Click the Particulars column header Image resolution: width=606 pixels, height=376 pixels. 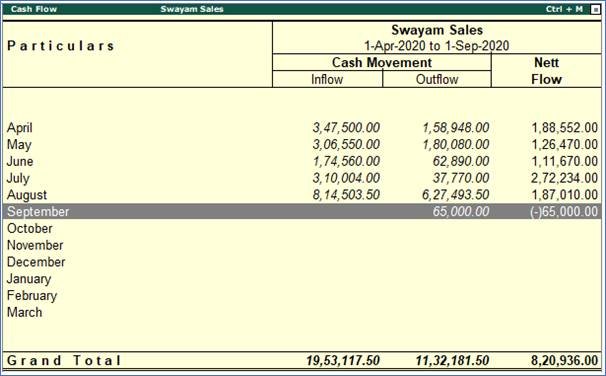tap(61, 46)
